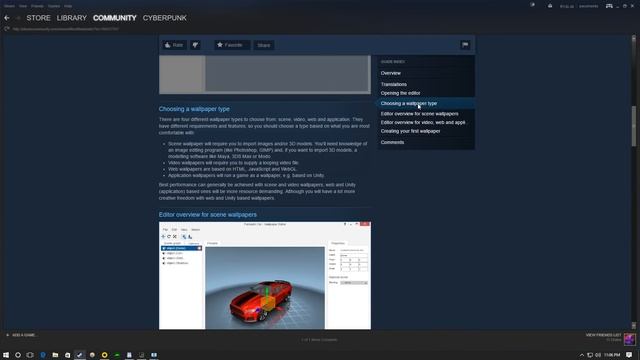Click the green taskbar app icon

coord(117,355)
